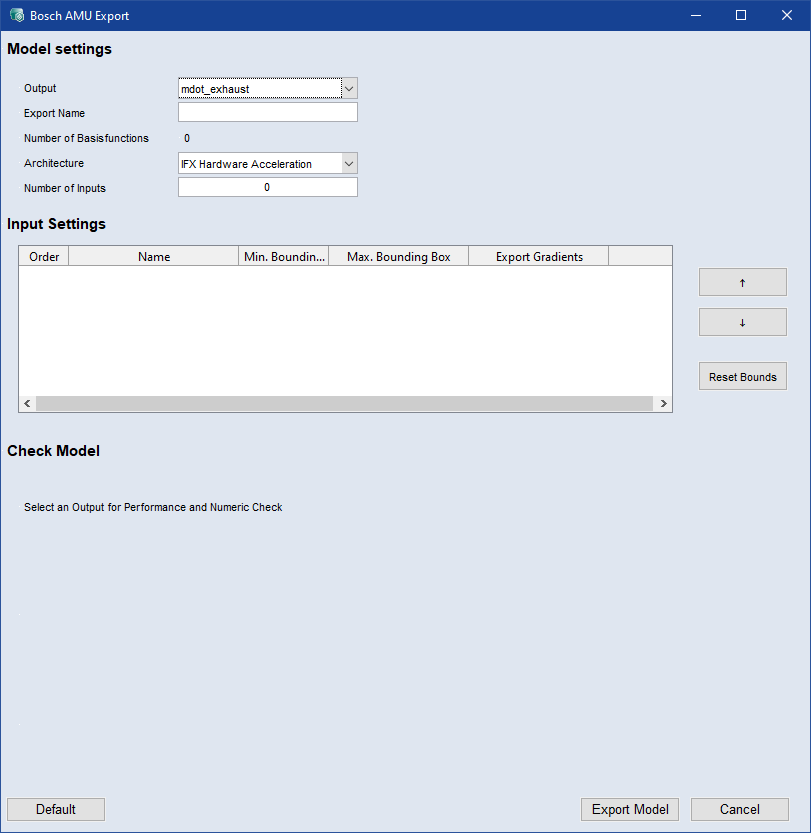Move the input up with the up arrow button
The width and height of the screenshot is (811, 833).
coord(742,283)
